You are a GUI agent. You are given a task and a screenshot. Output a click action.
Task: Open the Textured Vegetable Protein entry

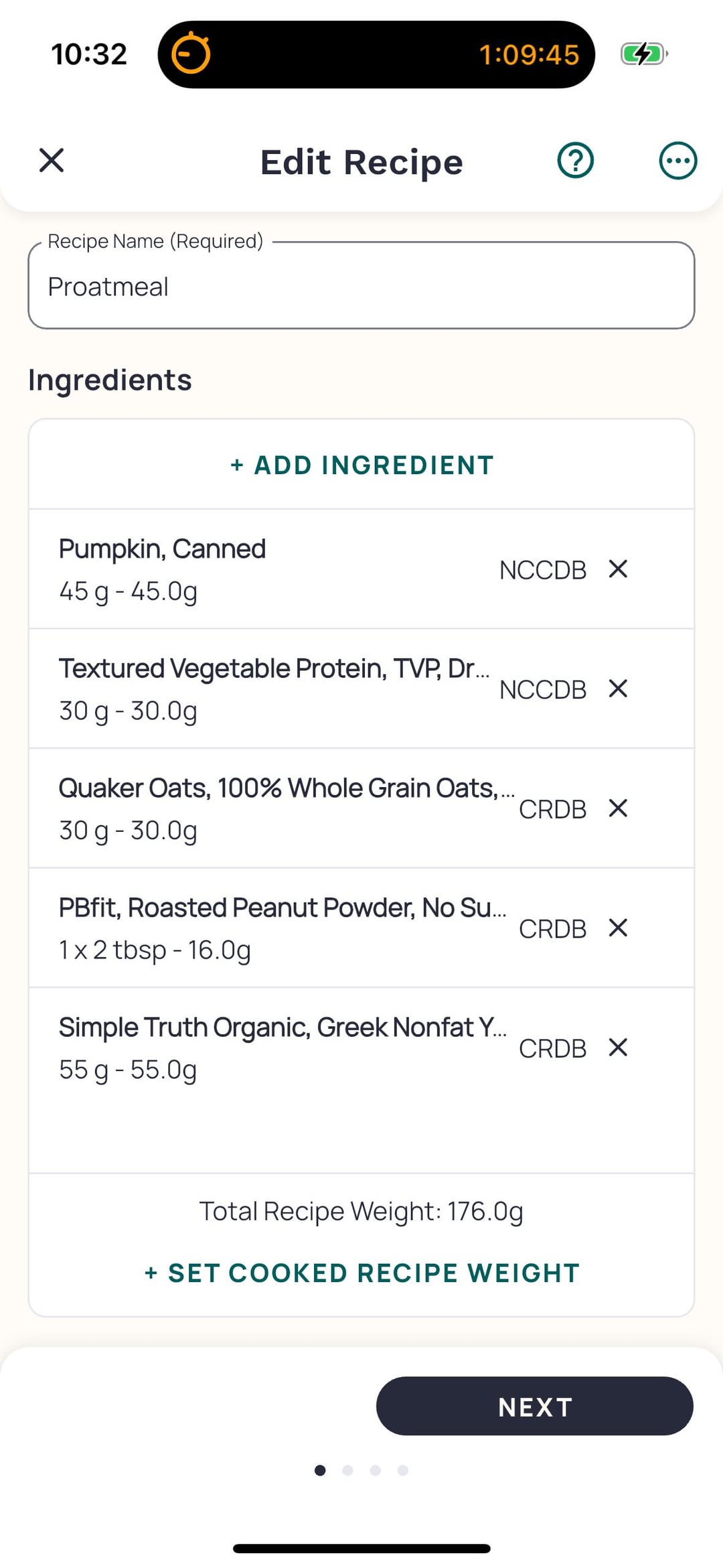click(x=268, y=689)
